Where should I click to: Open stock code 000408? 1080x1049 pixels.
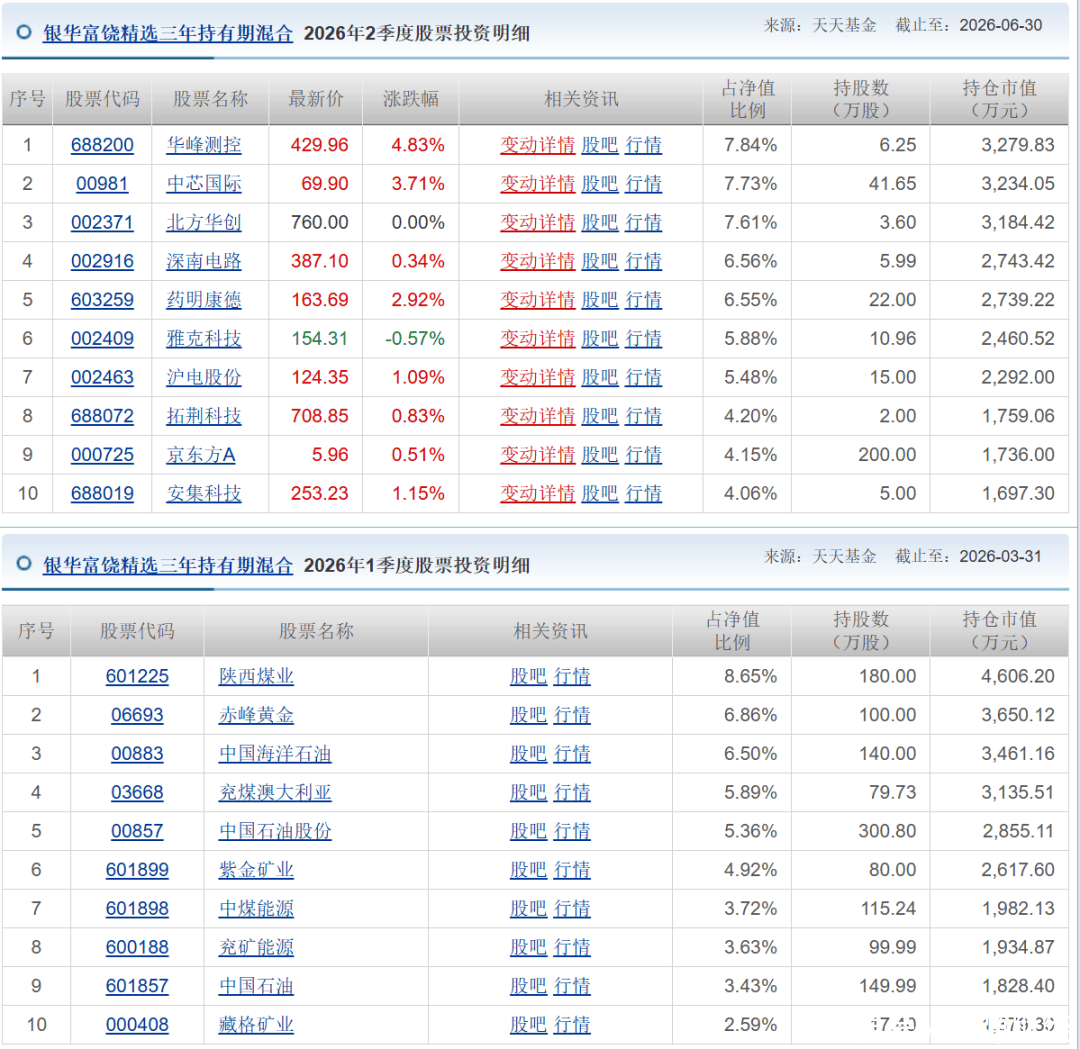click(137, 1024)
